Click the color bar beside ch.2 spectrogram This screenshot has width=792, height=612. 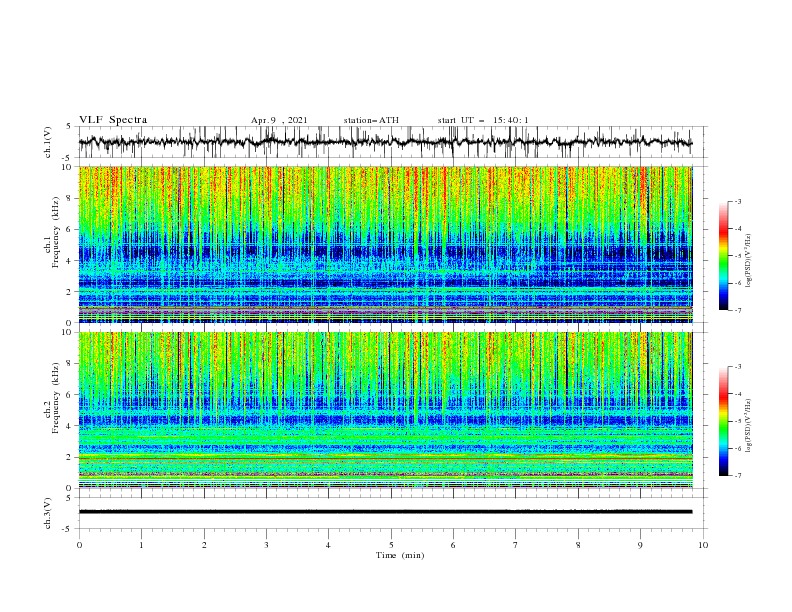pyautogui.click(x=723, y=421)
